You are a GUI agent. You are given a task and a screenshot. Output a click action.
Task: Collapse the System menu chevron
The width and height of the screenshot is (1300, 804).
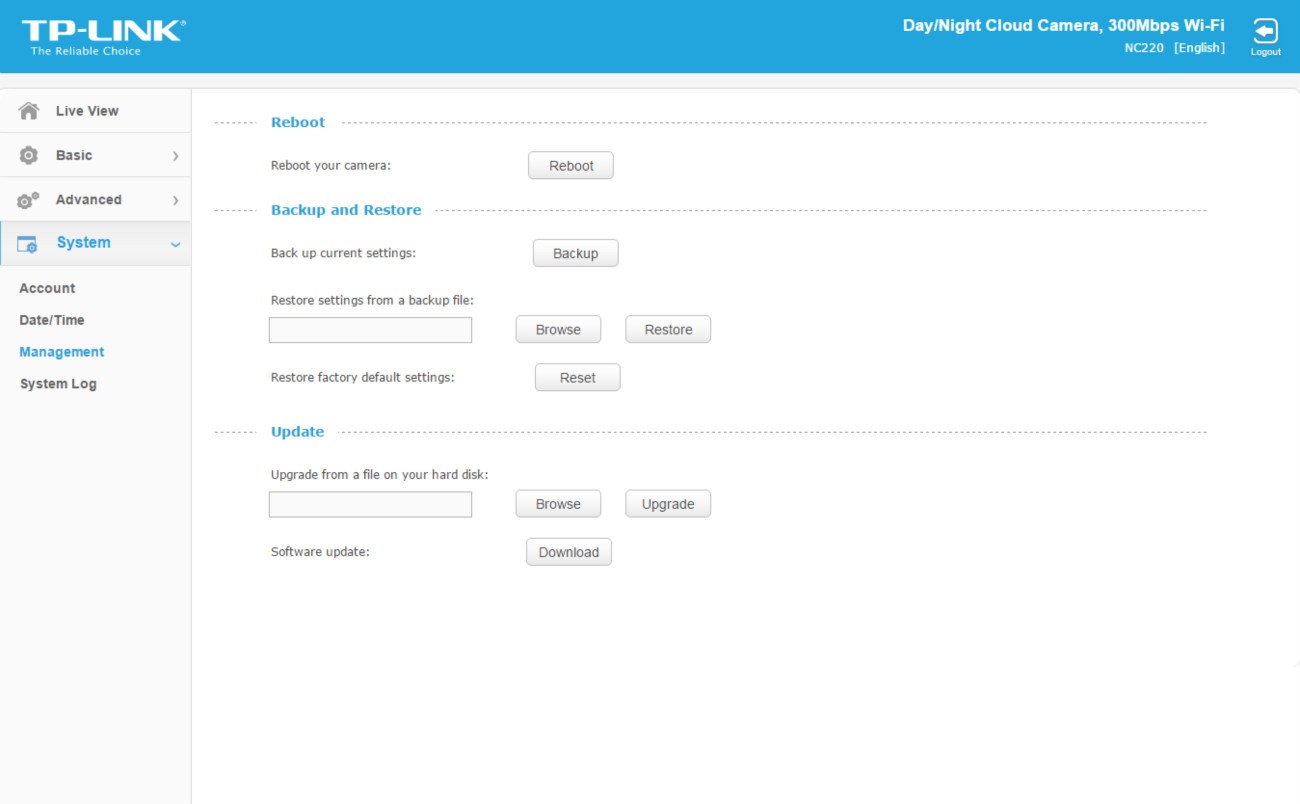[175, 244]
